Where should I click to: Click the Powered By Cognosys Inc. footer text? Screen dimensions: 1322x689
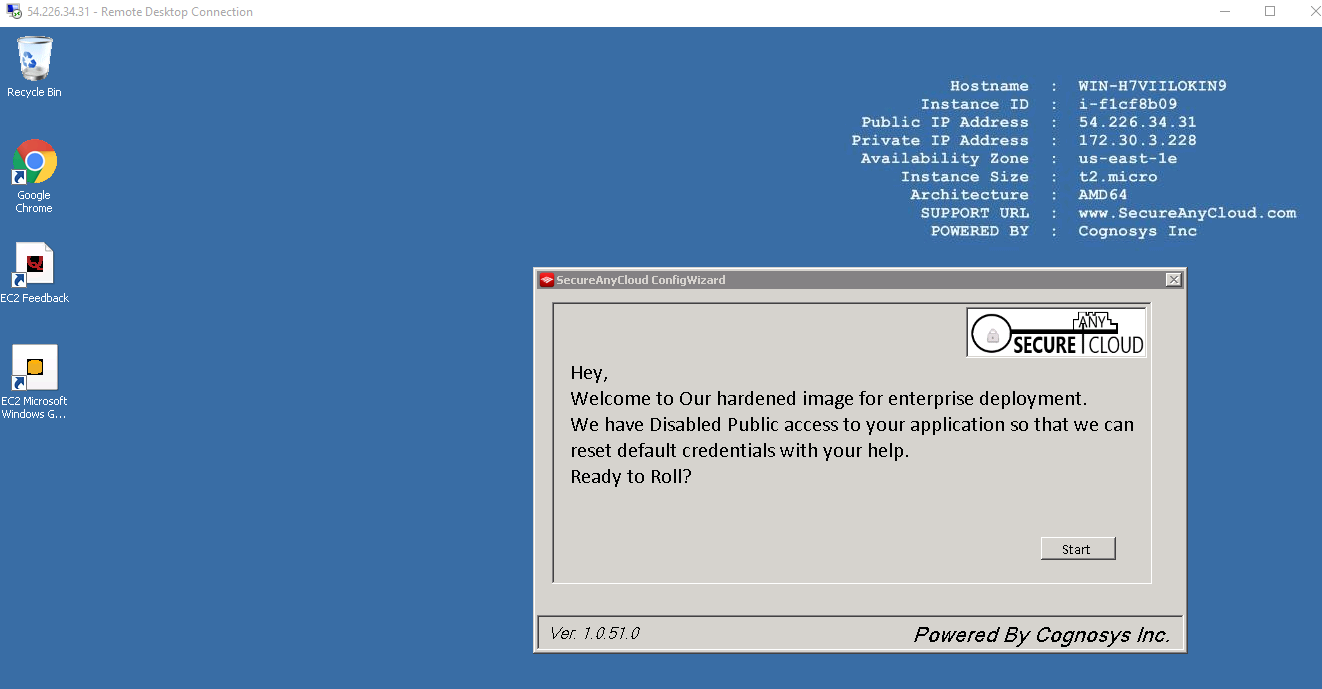tap(1041, 635)
